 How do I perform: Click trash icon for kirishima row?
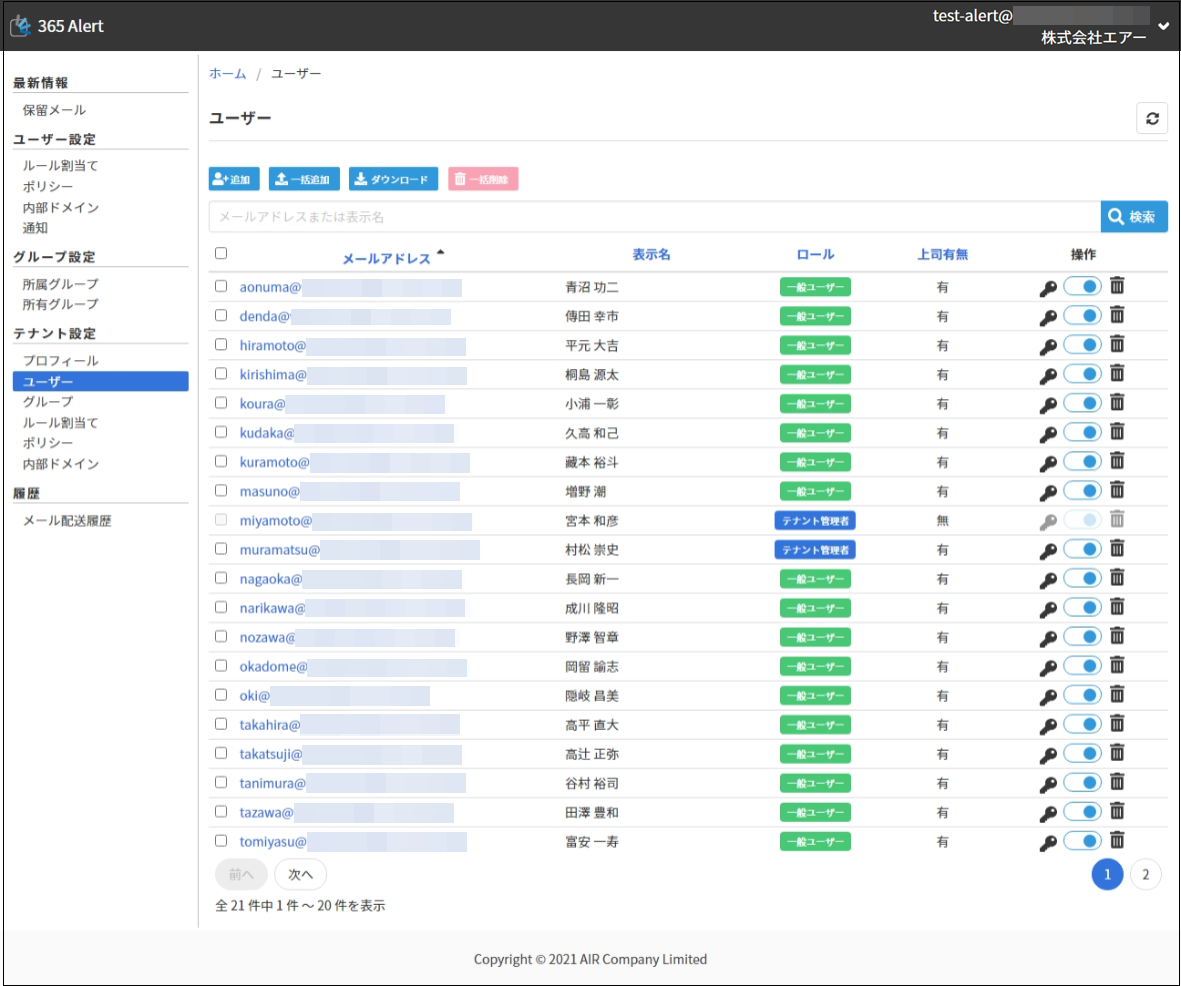click(x=1117, y=374)
